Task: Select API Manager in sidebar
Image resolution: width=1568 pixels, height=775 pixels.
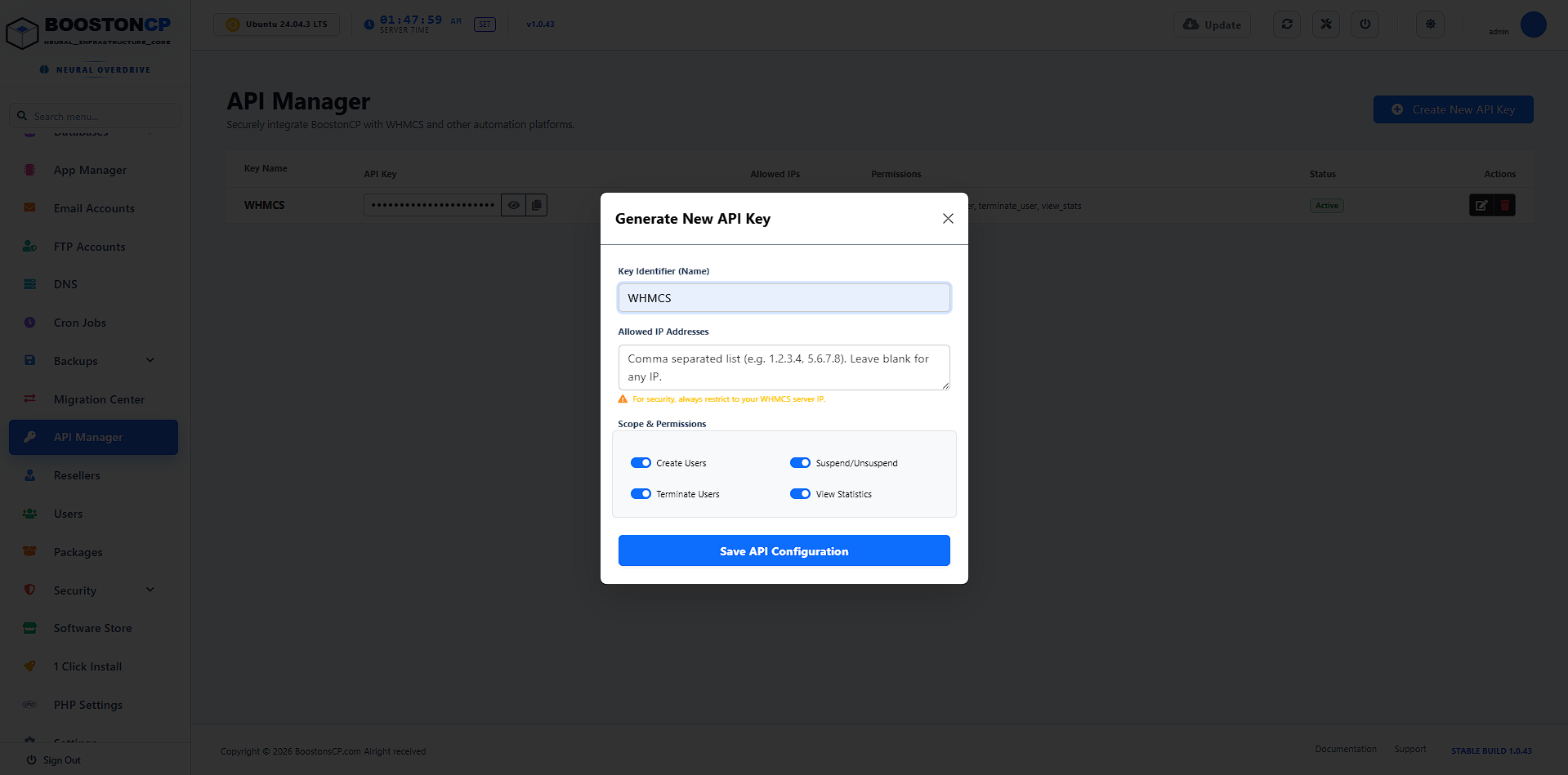Action: [x=93, y=437]
